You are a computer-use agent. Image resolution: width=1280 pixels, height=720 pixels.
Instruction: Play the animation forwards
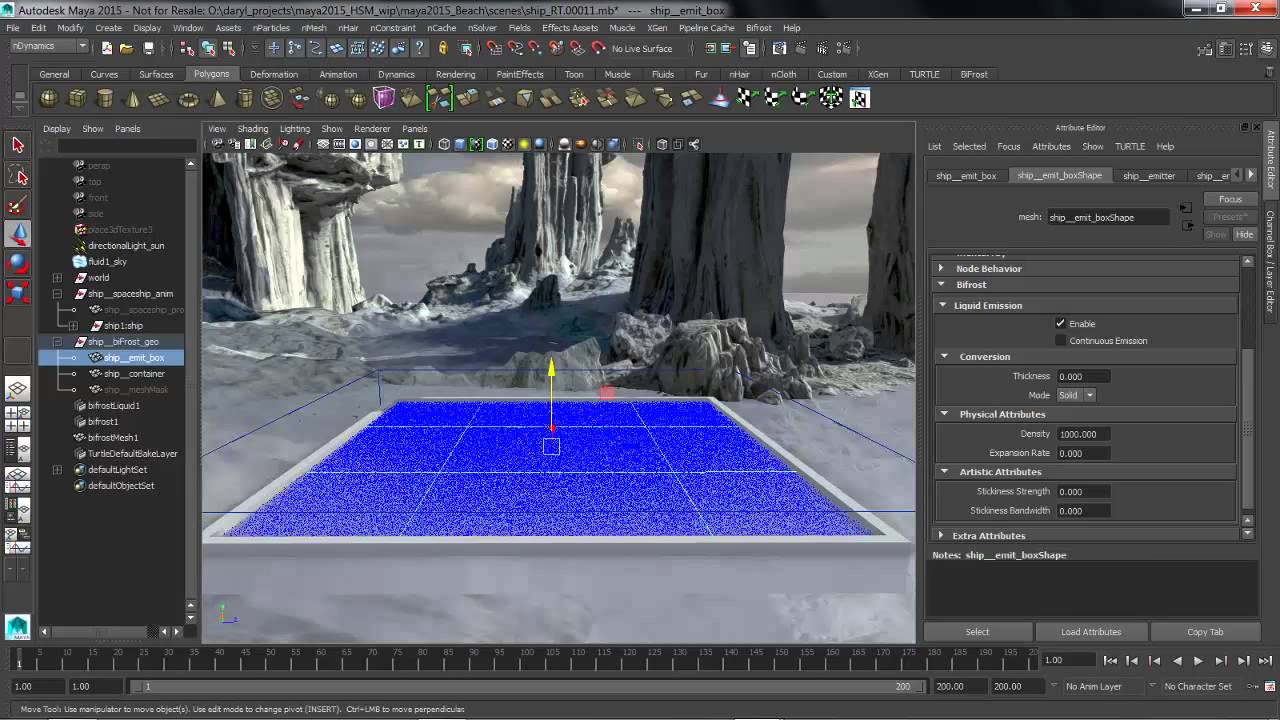pyautogui.click(x=1198, y=661)
